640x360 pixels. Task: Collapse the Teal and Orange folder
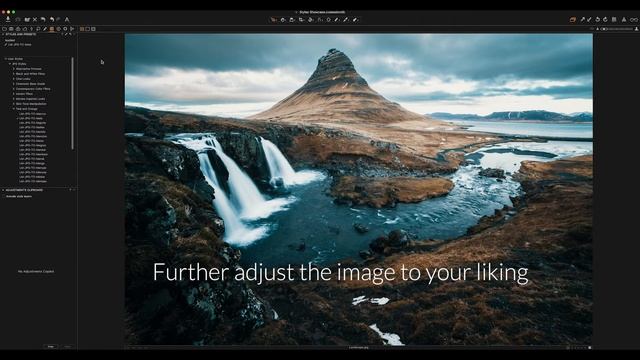click(x=13, y=109)
